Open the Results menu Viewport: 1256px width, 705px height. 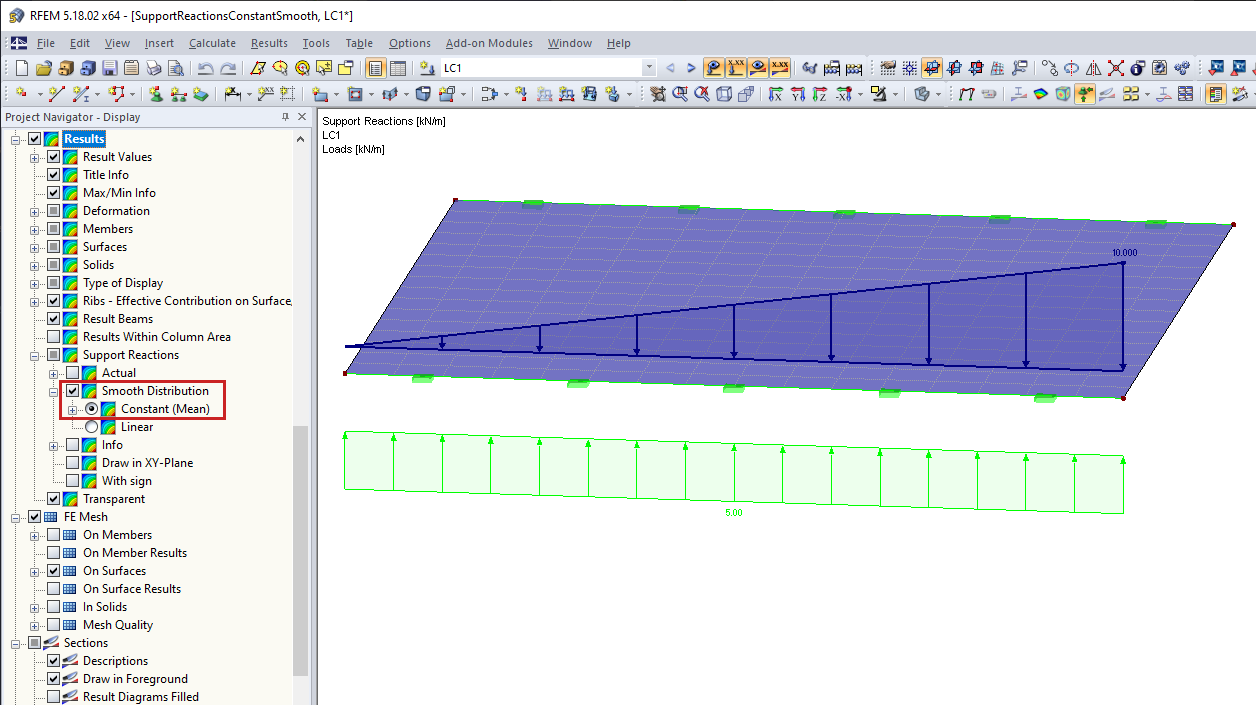pos(267,43)
